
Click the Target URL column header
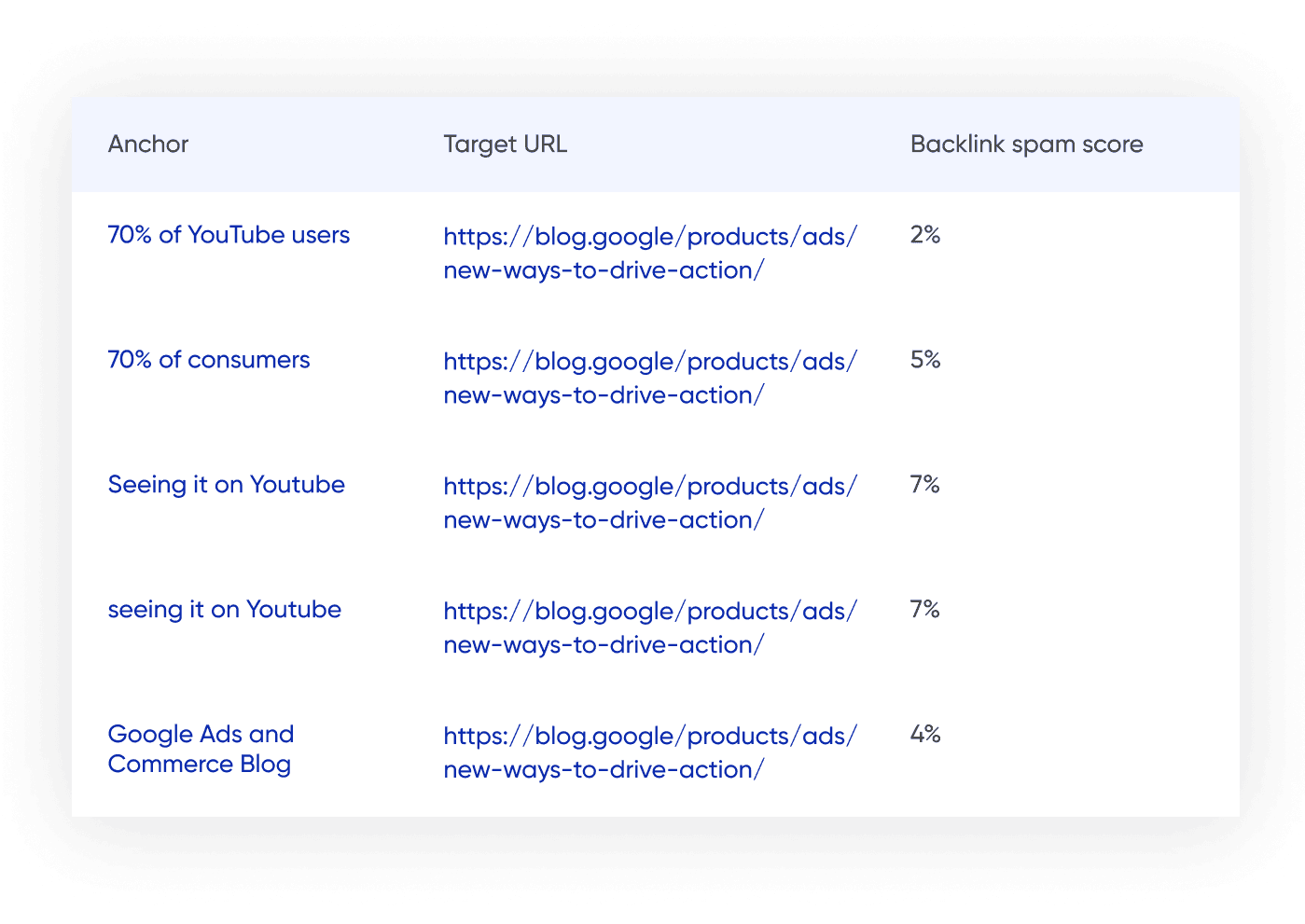click(x=505, y=145)
